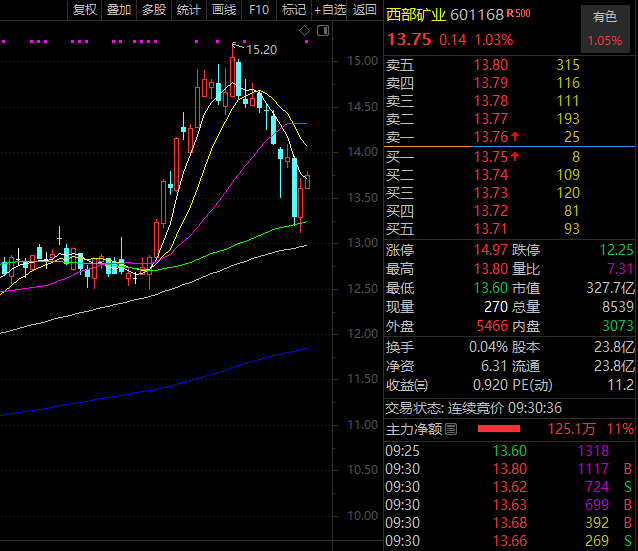Click 返回 to go back
This screenshot has height=551, width=638.
pos(365,10)
